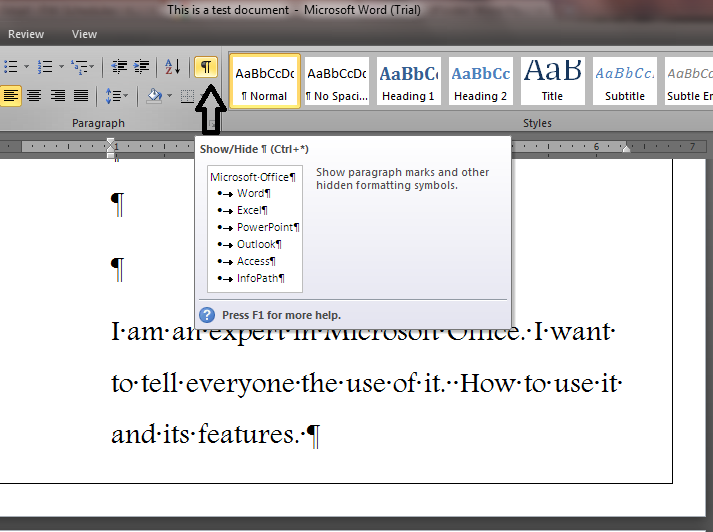Toggle the Show/Hide paragraph marks button
The height and width of the screenshot is (532, 713).
205,66
